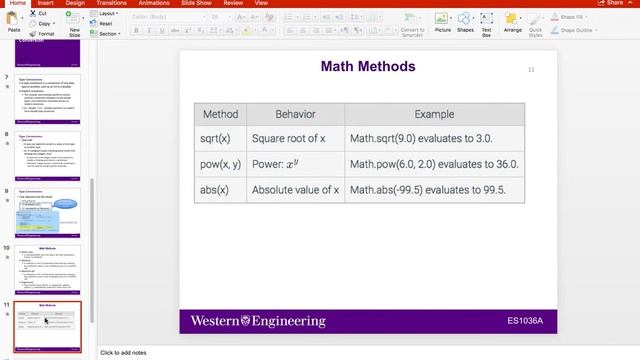Toggle Subscript formatting
This screenshot has width=640, height=360.
pos(200,30)
